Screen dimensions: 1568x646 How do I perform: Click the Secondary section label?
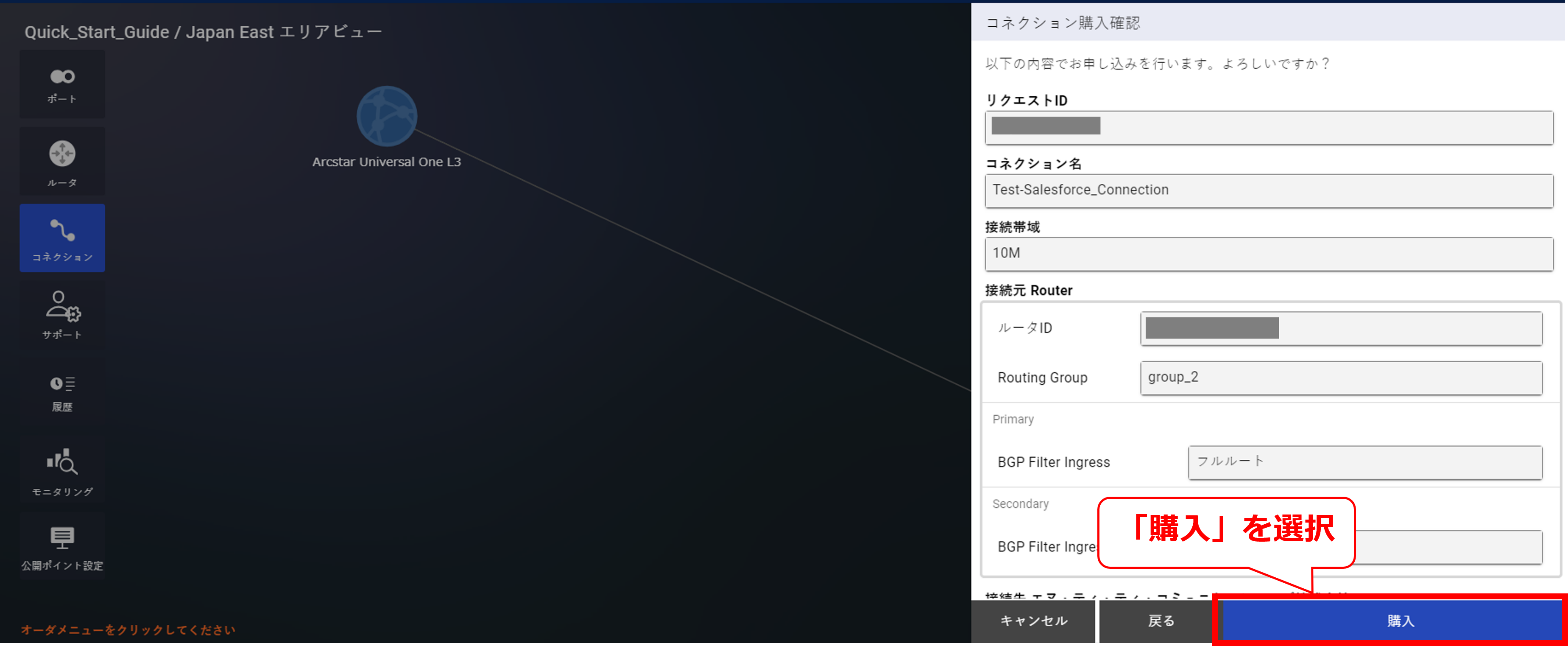point(1020,503)
